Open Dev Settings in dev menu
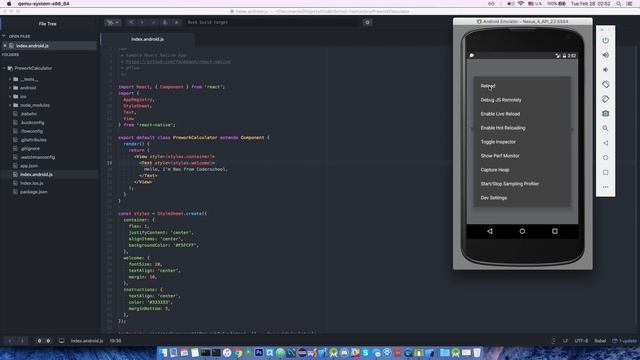 [x=522, y=198]
